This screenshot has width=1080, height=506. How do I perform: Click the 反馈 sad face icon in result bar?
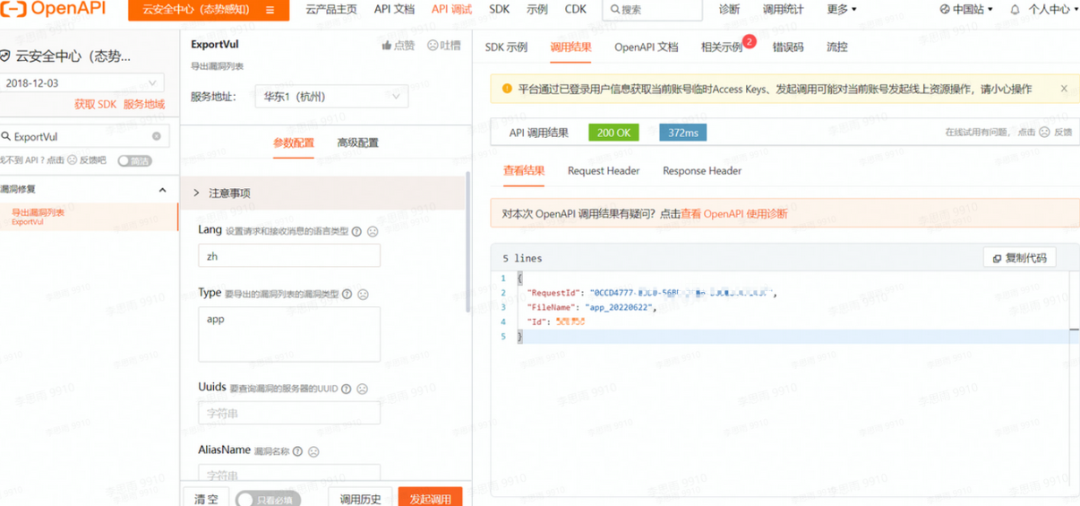tap(1043, 132)
